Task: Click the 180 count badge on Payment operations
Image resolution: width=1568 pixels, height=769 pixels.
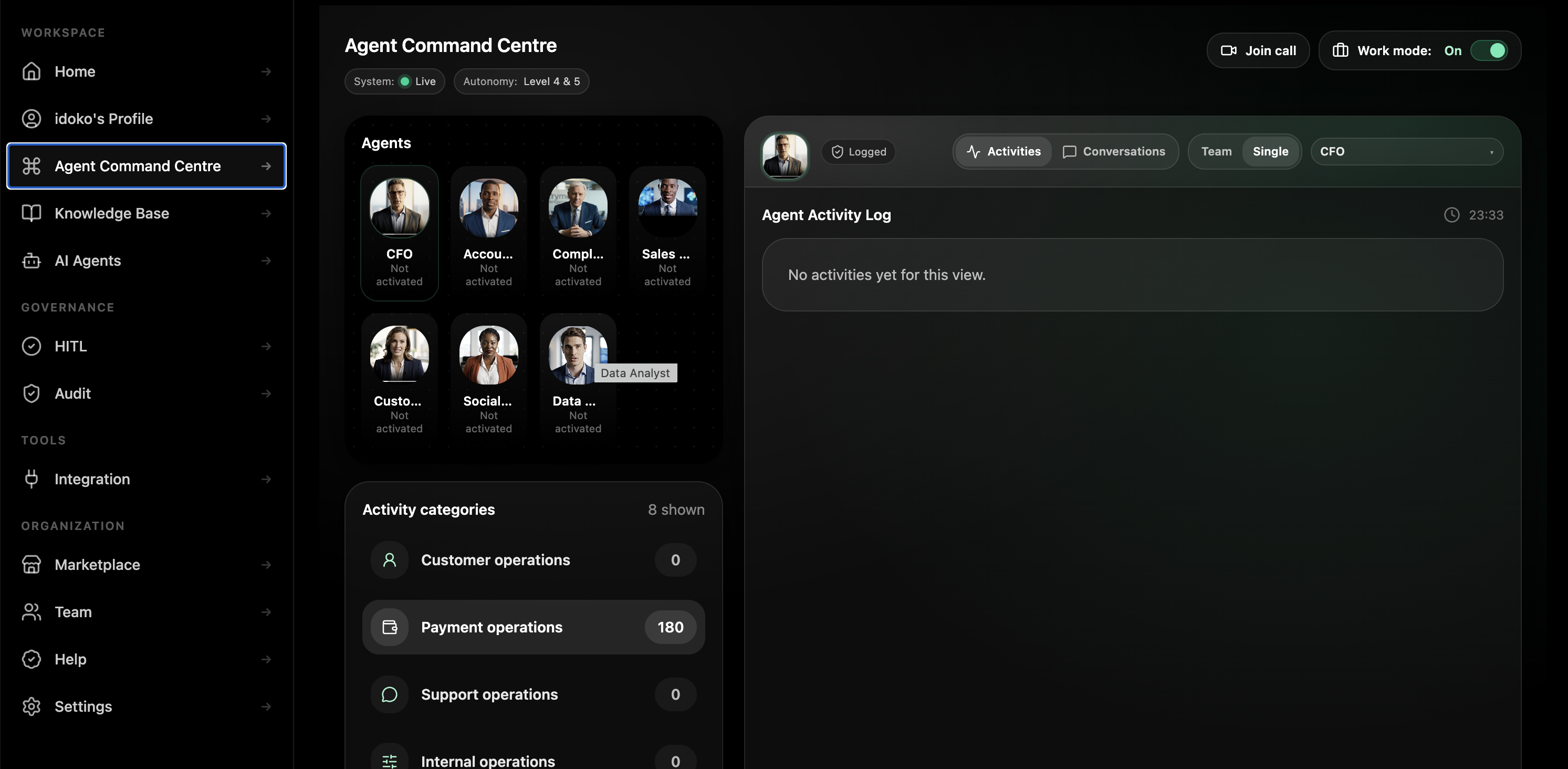Action: pos(670,627)
